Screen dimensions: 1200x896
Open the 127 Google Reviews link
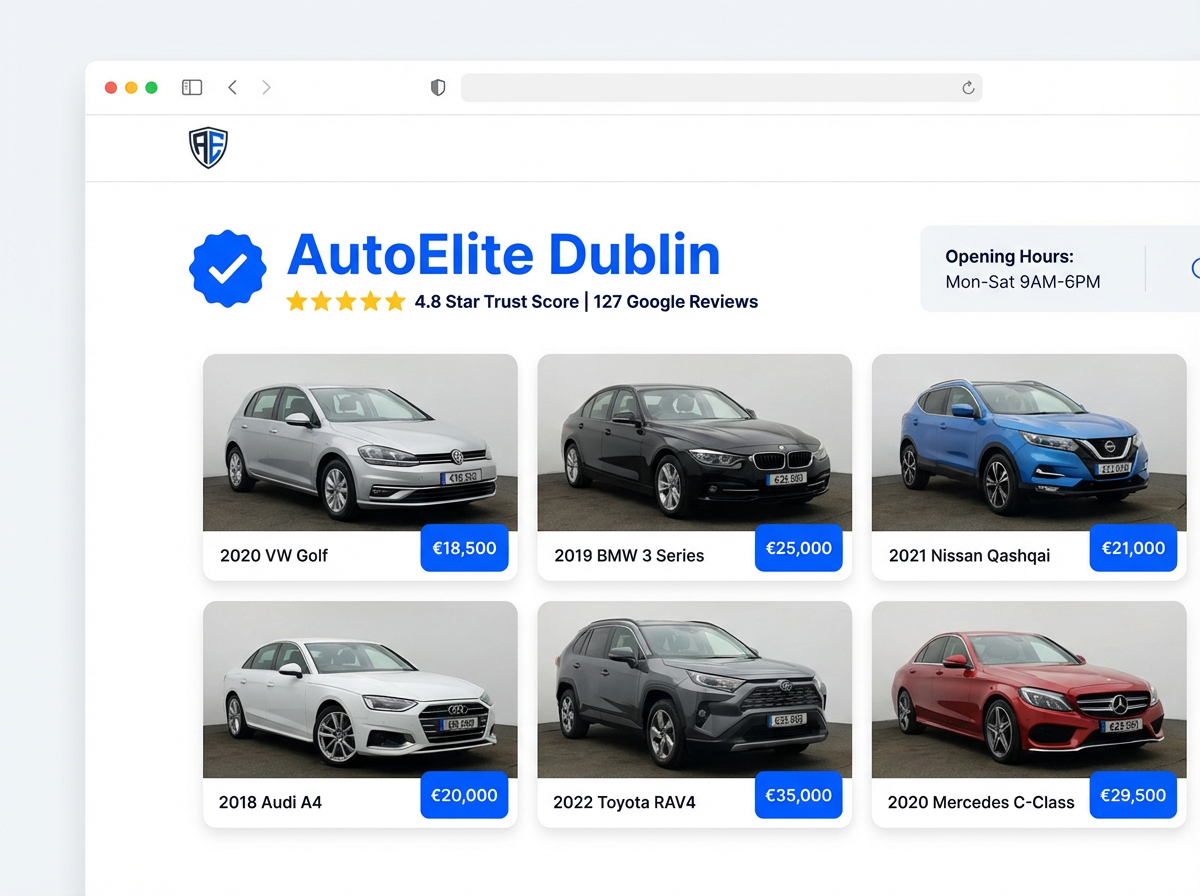[x=675, y=301]
